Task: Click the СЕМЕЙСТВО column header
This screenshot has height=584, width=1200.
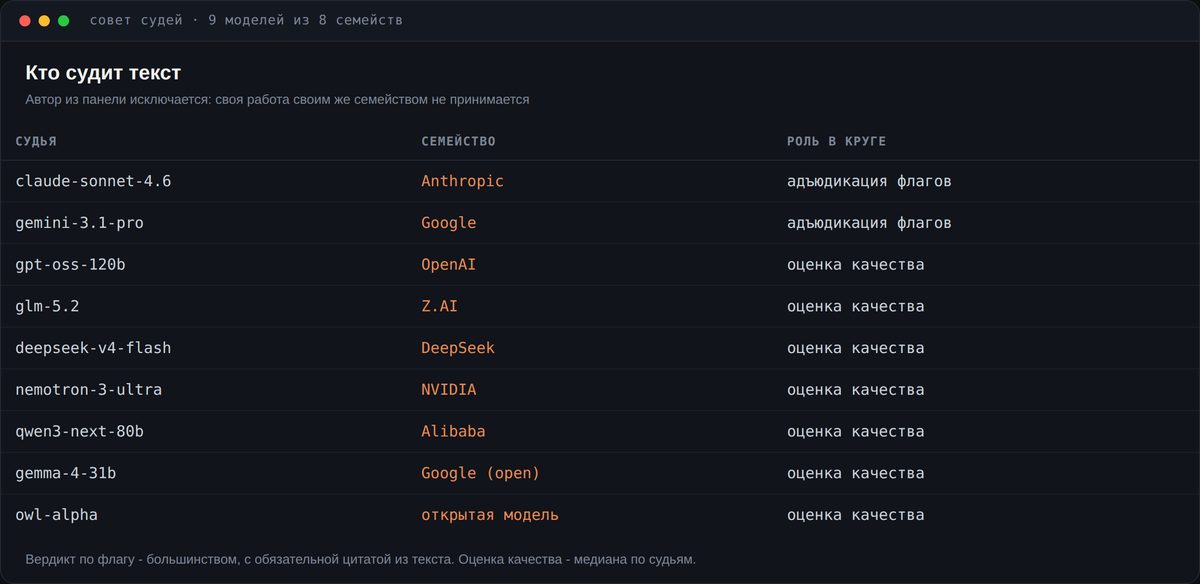Action: pyautogui.click(x=458, y=141)
